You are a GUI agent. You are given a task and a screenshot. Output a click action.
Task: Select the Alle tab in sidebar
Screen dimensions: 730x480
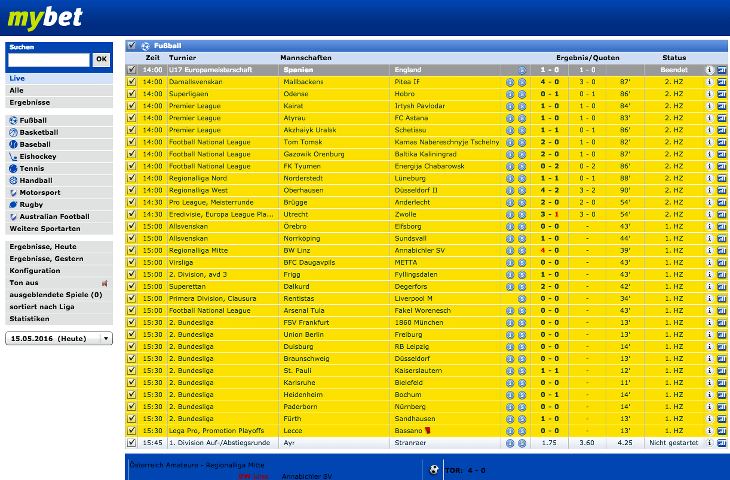point(59,90)
